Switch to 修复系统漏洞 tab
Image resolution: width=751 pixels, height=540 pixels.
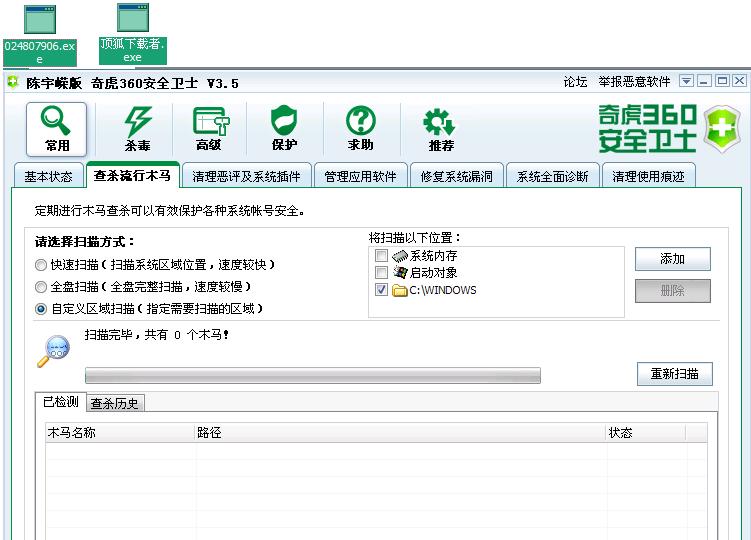pyautogui.click(x=456, y=176)
